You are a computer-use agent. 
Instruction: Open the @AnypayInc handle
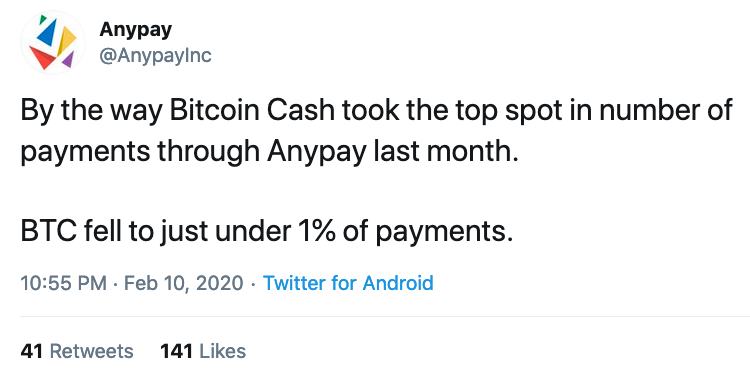tap(155, 56)
